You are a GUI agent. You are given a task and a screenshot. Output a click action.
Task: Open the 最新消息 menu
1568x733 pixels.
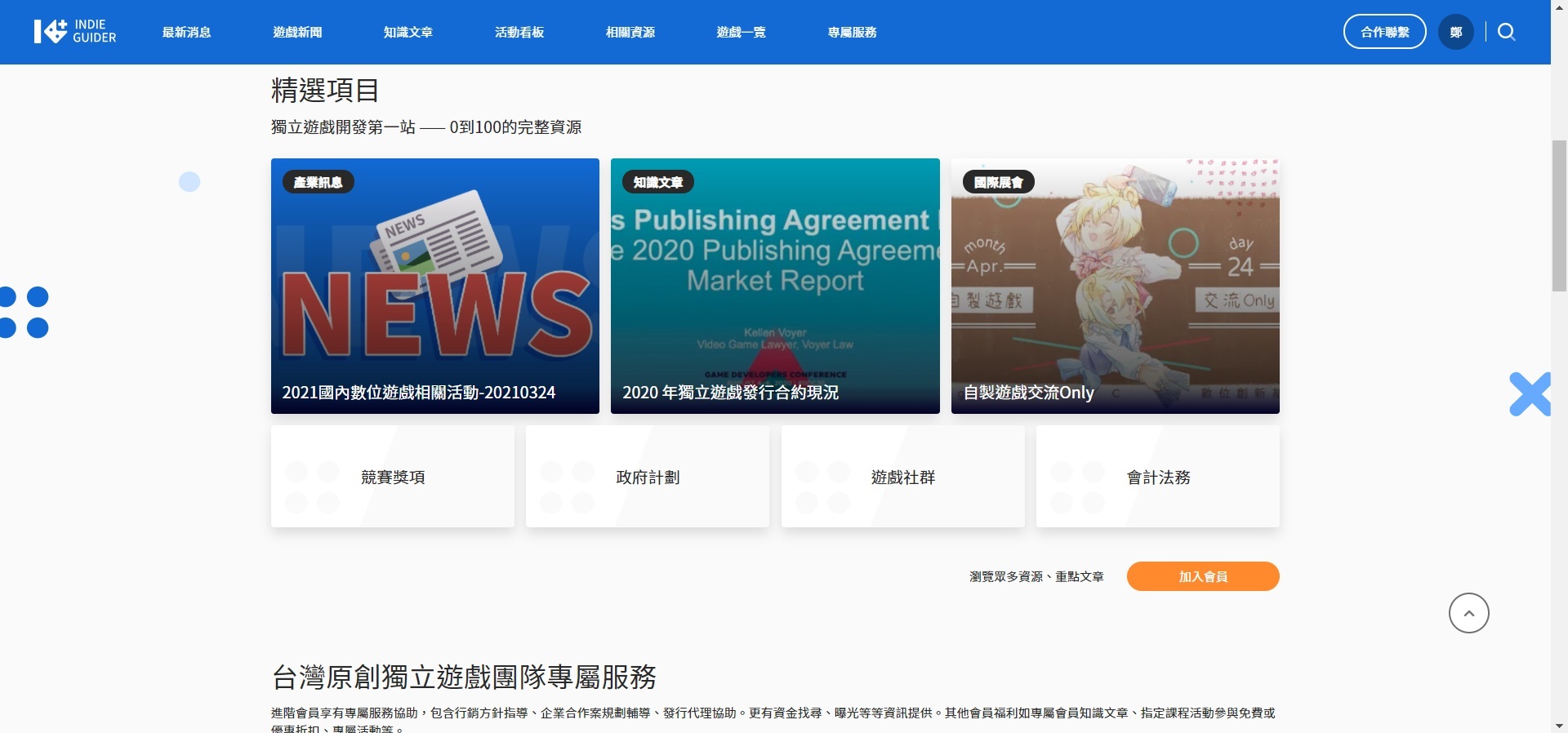[186, 32]
